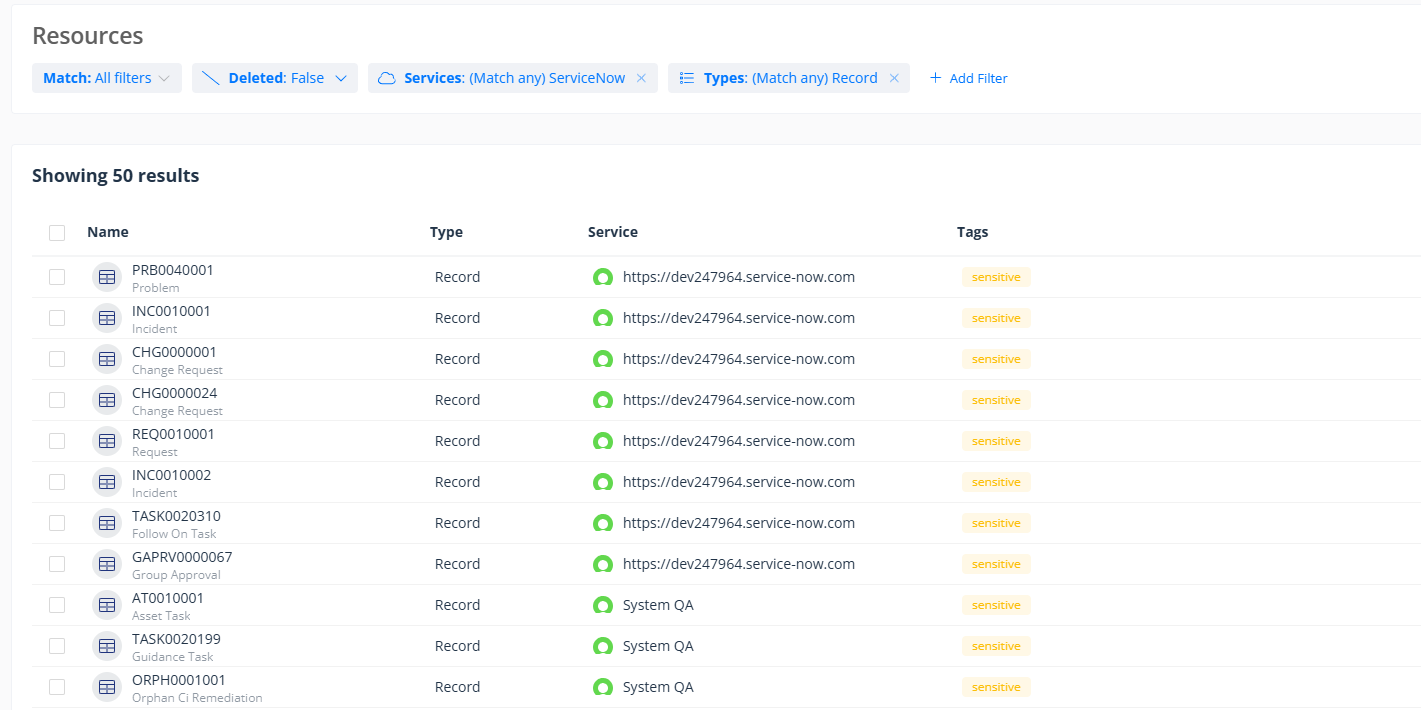
Task: Edit the Services Match any ServiceNow filter
Action: pyautogui.click(x=514, y=78)
